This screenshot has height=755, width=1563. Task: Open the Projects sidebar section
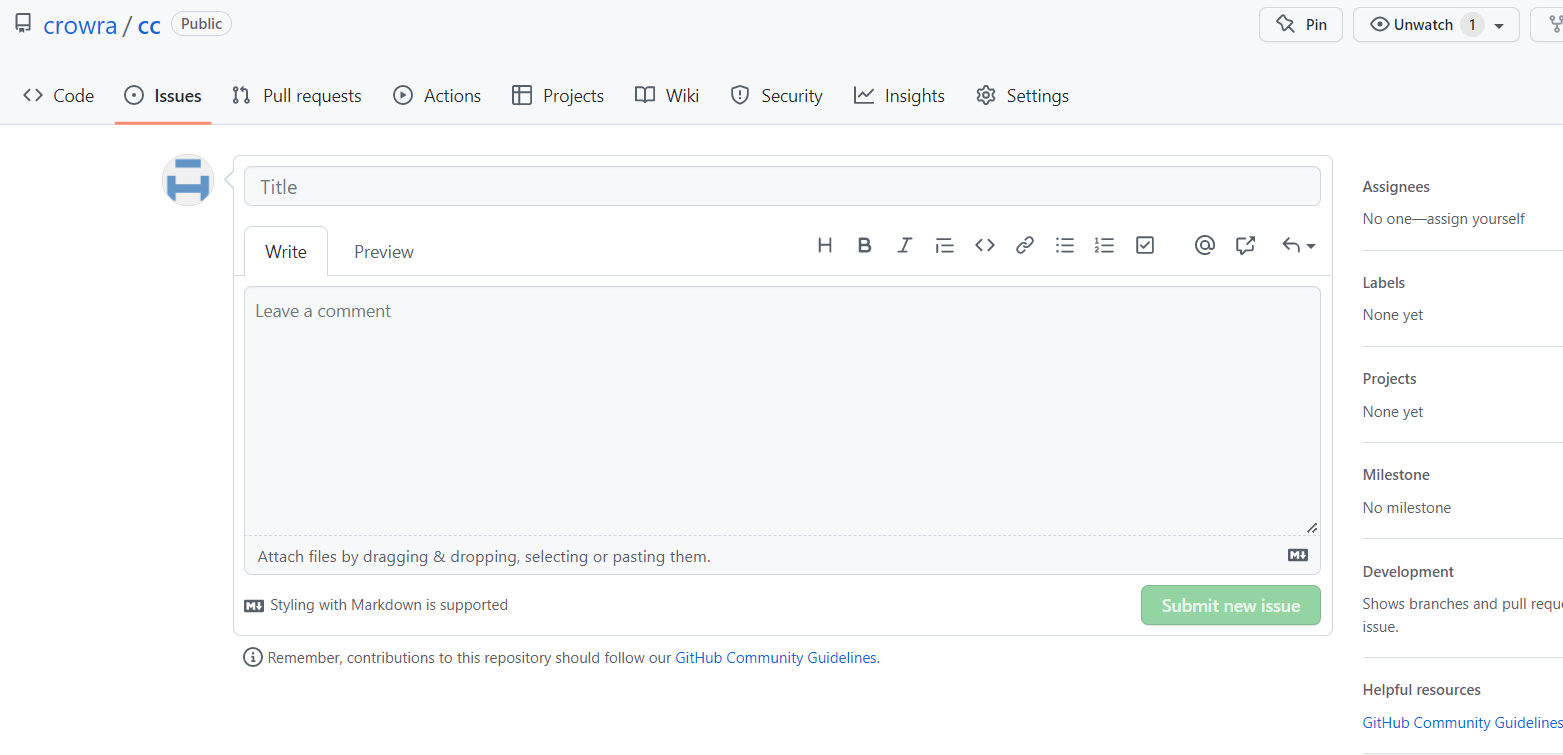coord(1390,379)
